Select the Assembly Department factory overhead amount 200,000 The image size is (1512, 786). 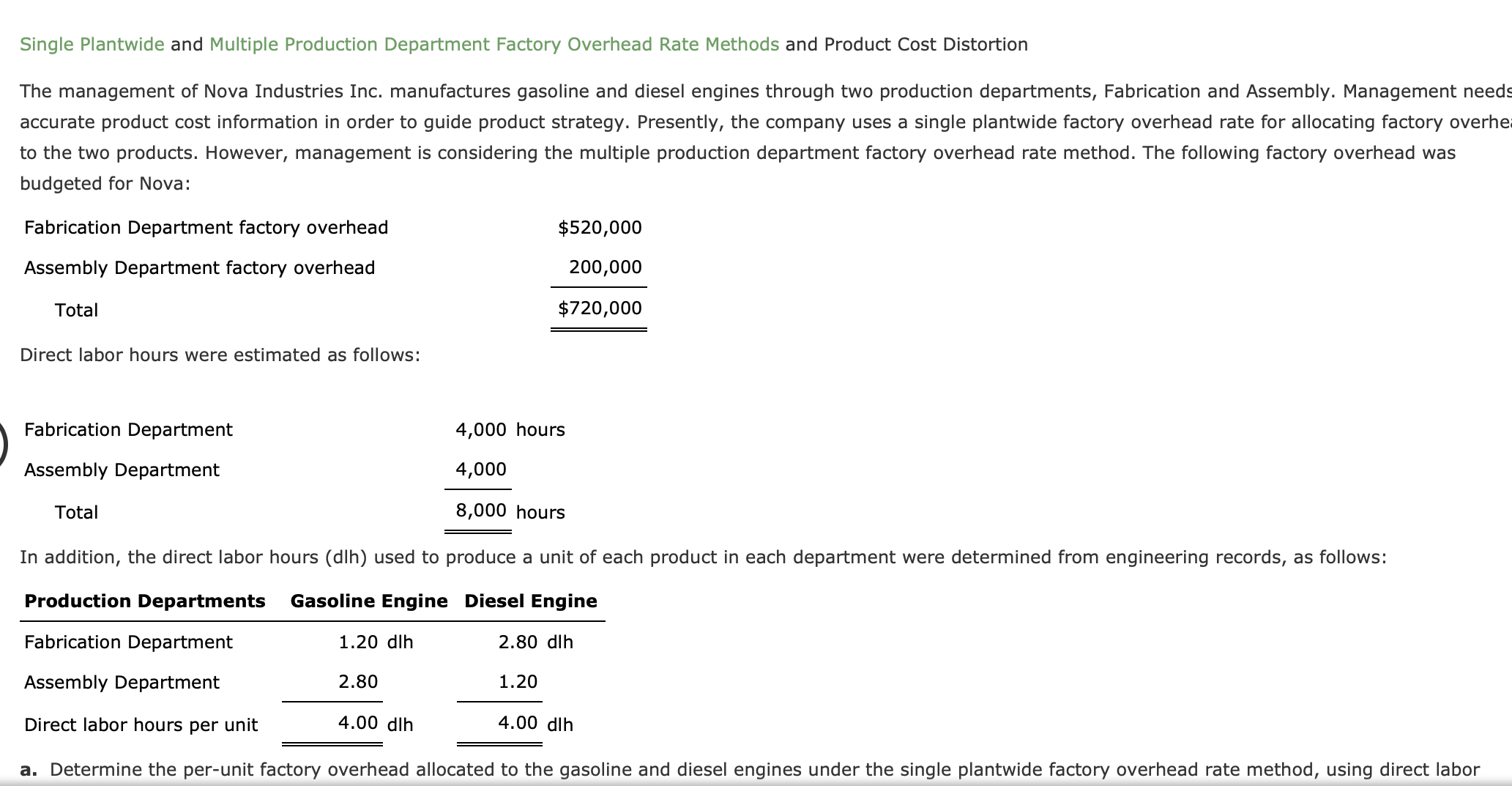[x=604, y=267]
